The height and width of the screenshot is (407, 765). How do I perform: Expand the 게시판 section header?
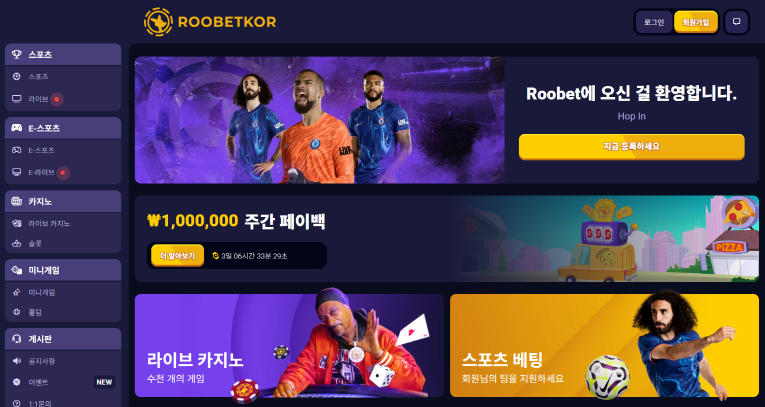point(63,339)
